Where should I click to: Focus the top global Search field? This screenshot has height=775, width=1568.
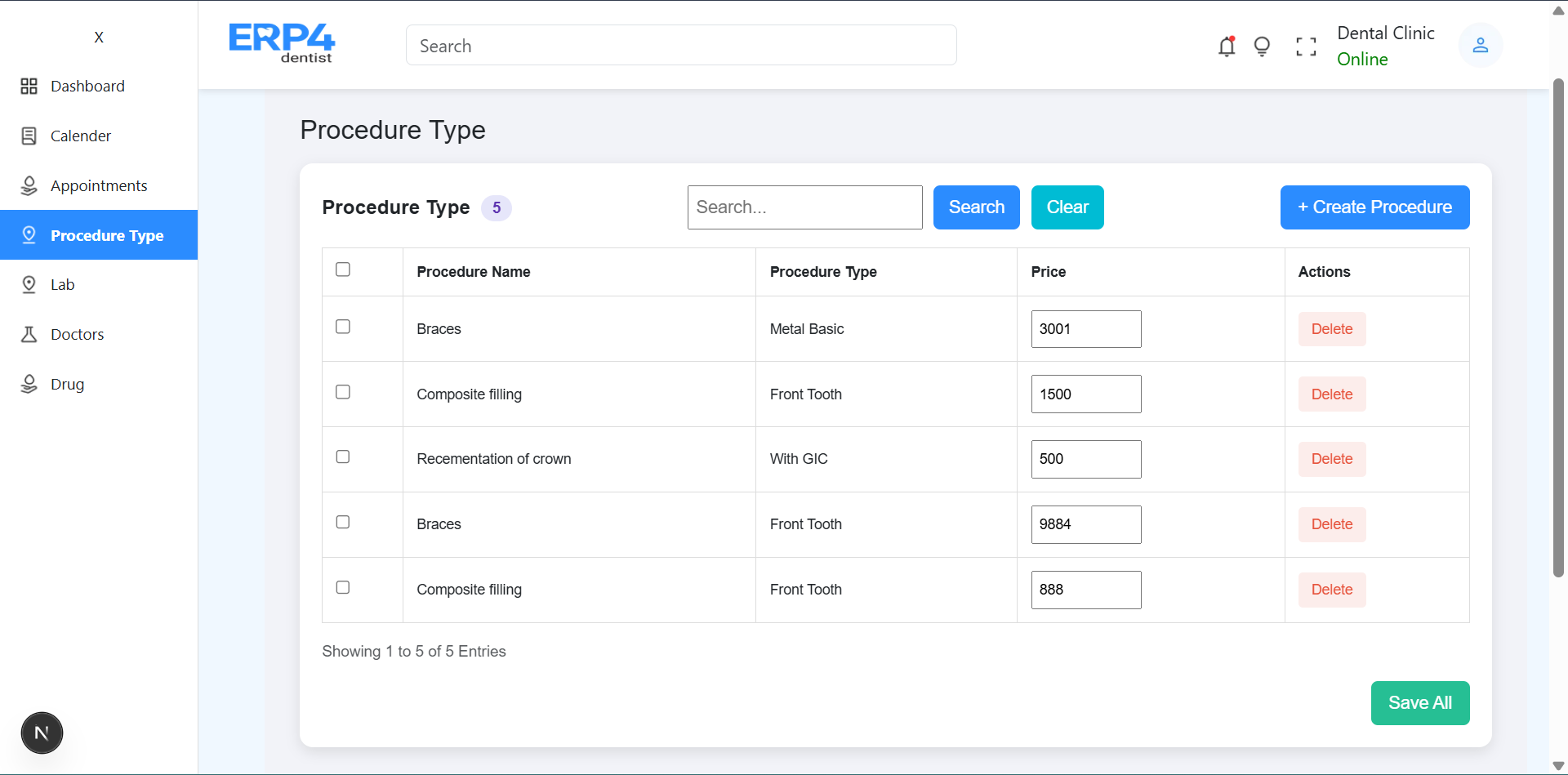click(x=681, y=45)
